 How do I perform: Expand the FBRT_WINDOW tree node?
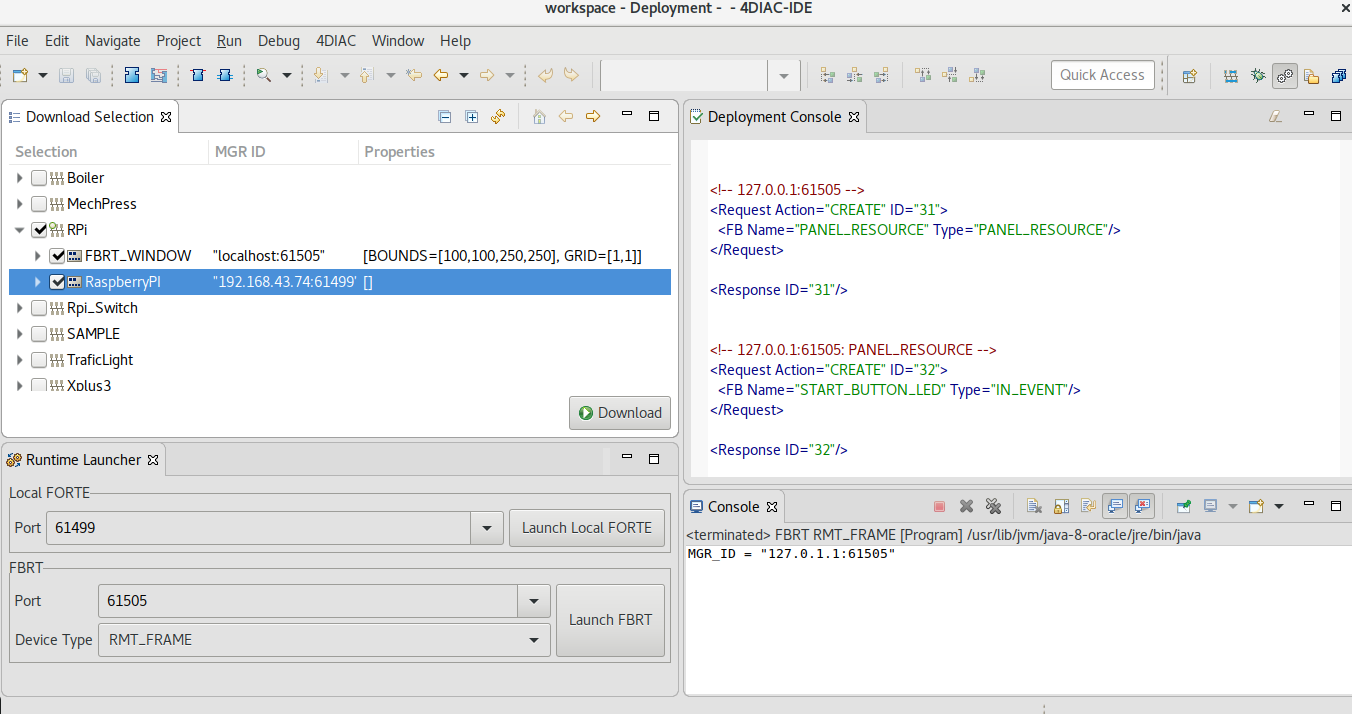pyautogui.click(x=38, y=256)
